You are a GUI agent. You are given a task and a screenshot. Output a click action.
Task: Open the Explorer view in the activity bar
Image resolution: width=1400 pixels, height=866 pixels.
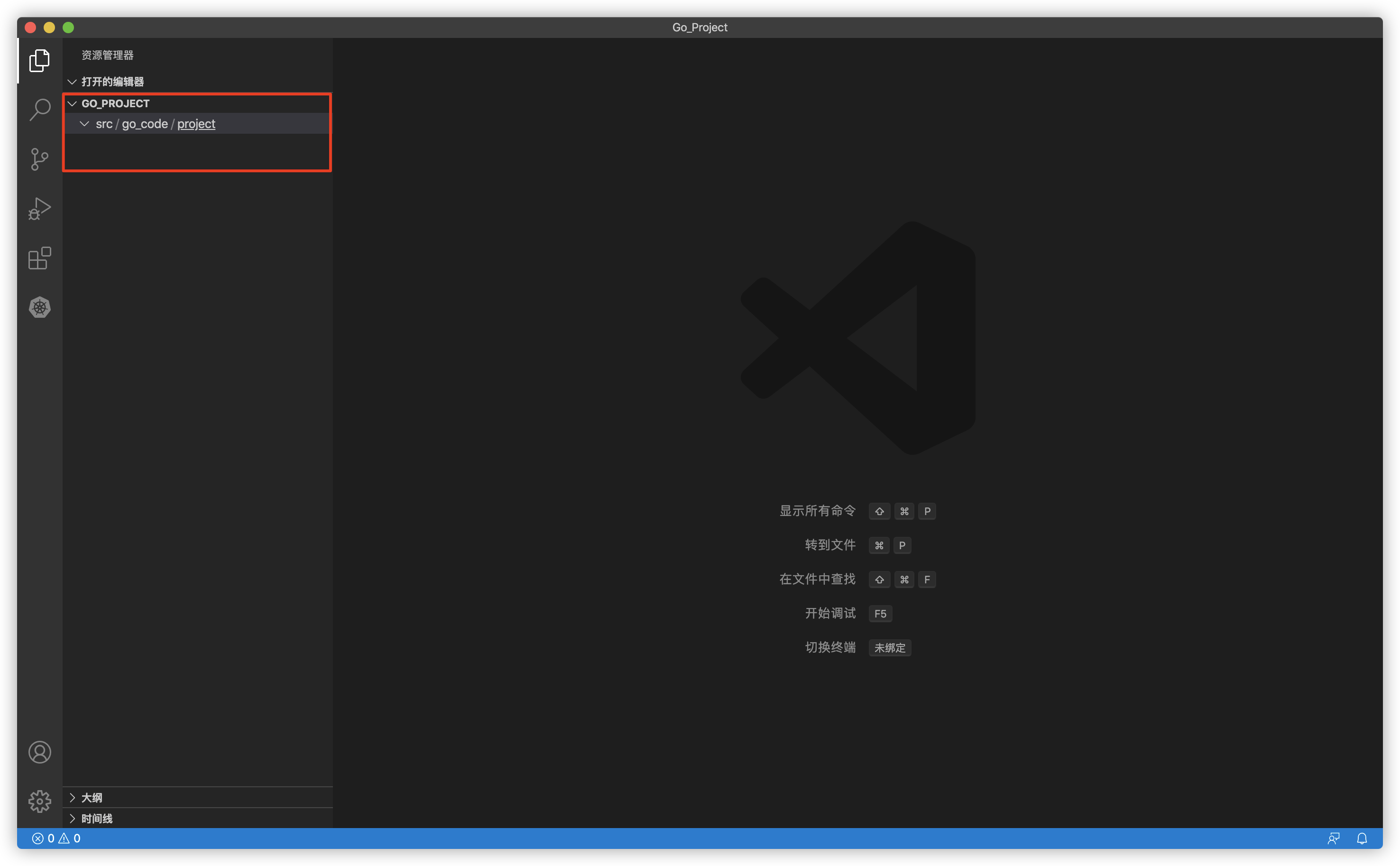[x=39, y=60]
